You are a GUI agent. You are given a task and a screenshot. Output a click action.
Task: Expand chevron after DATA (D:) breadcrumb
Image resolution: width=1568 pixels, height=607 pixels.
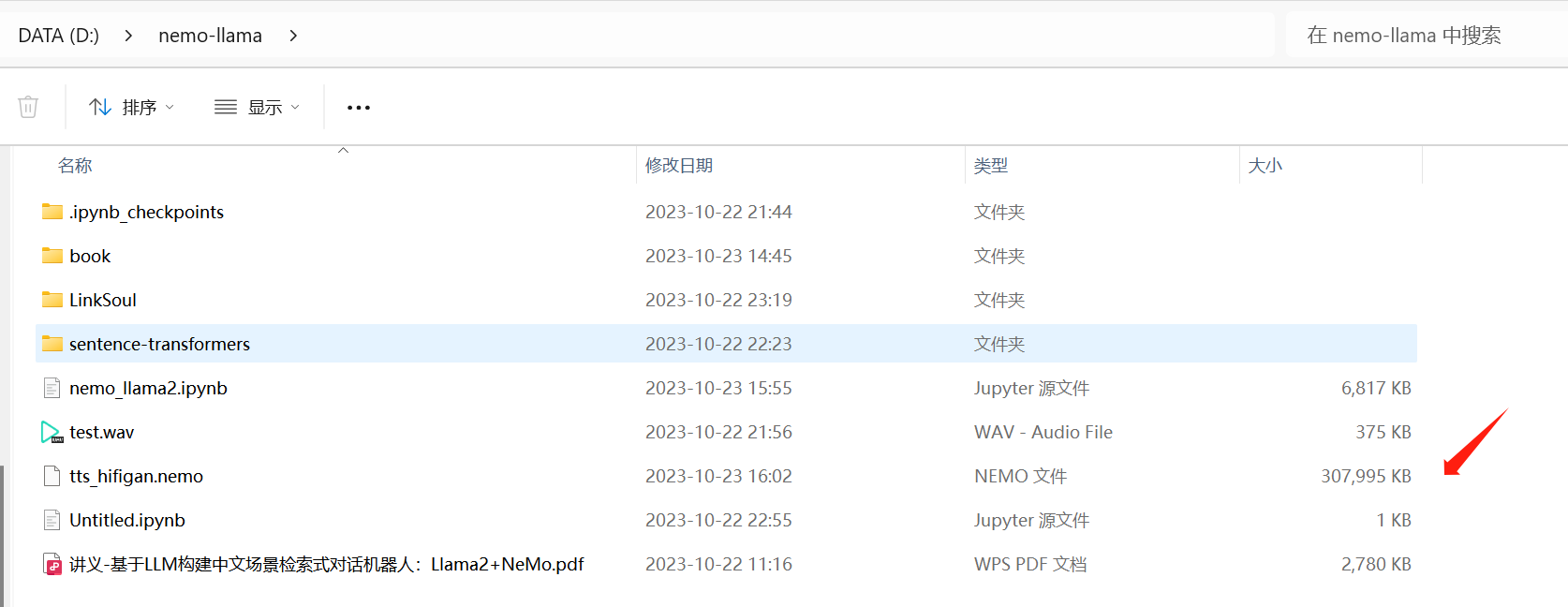128,36
